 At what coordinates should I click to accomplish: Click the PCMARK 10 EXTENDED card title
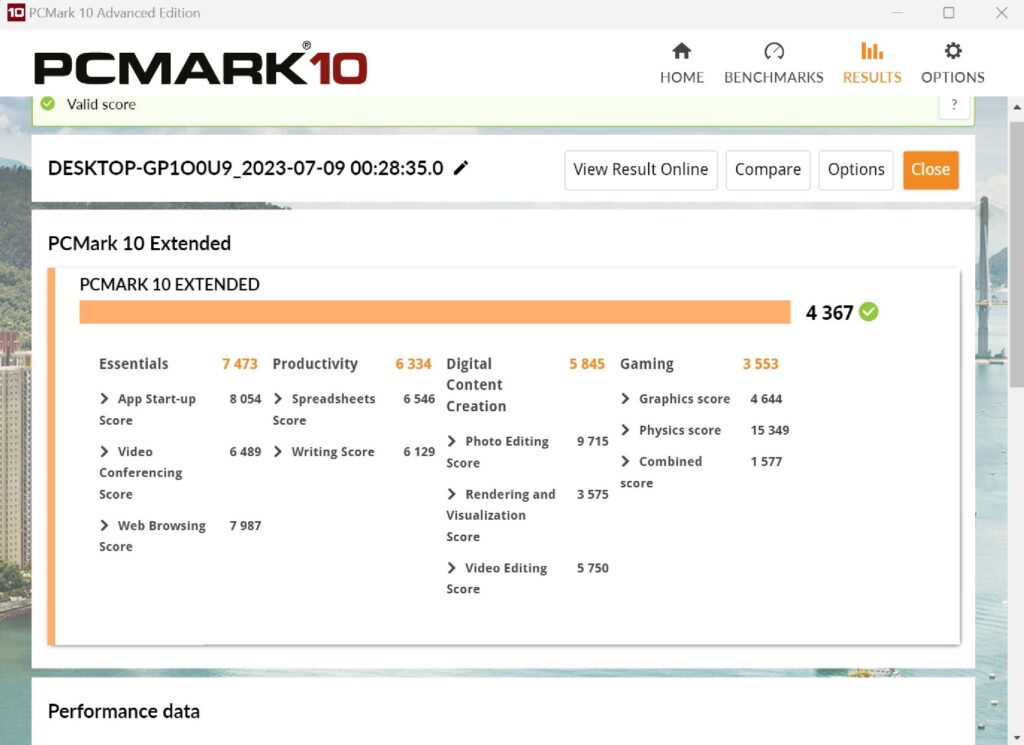point(169,285)
